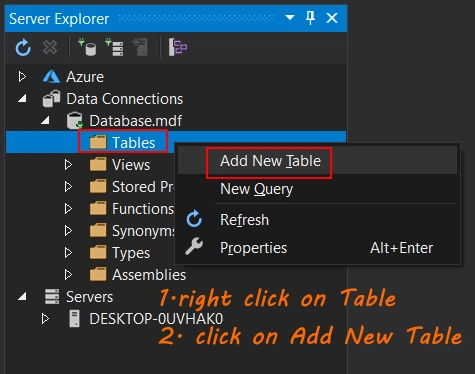
Task: Click the Assemblies folder icon
Action: tap(98, 274)
